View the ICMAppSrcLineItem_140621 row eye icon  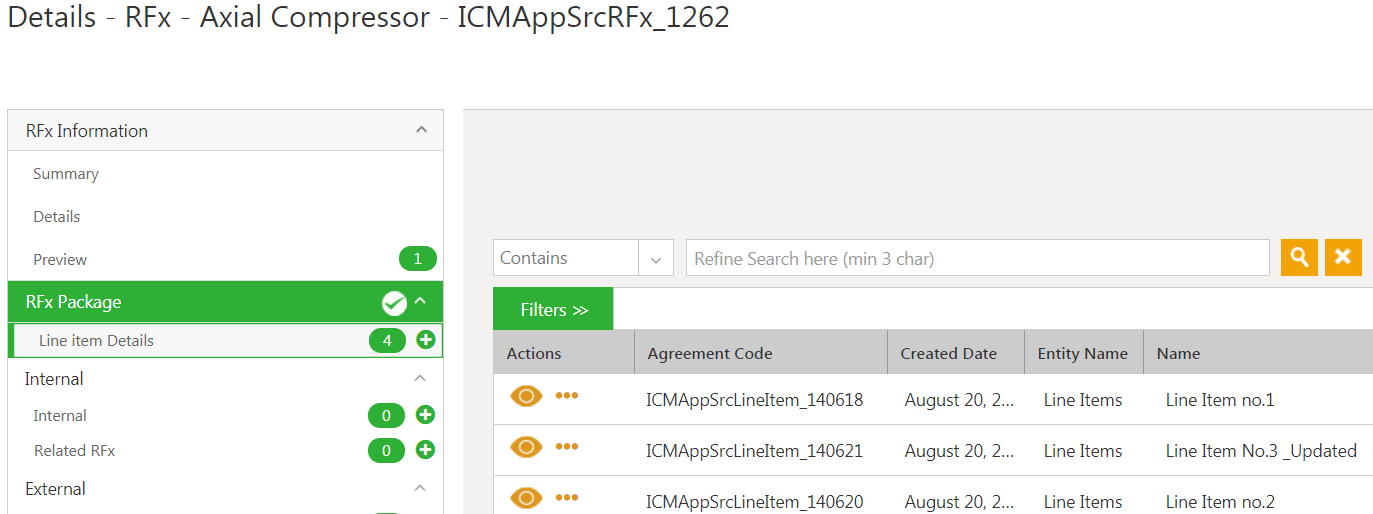click(x=526, y=447)
